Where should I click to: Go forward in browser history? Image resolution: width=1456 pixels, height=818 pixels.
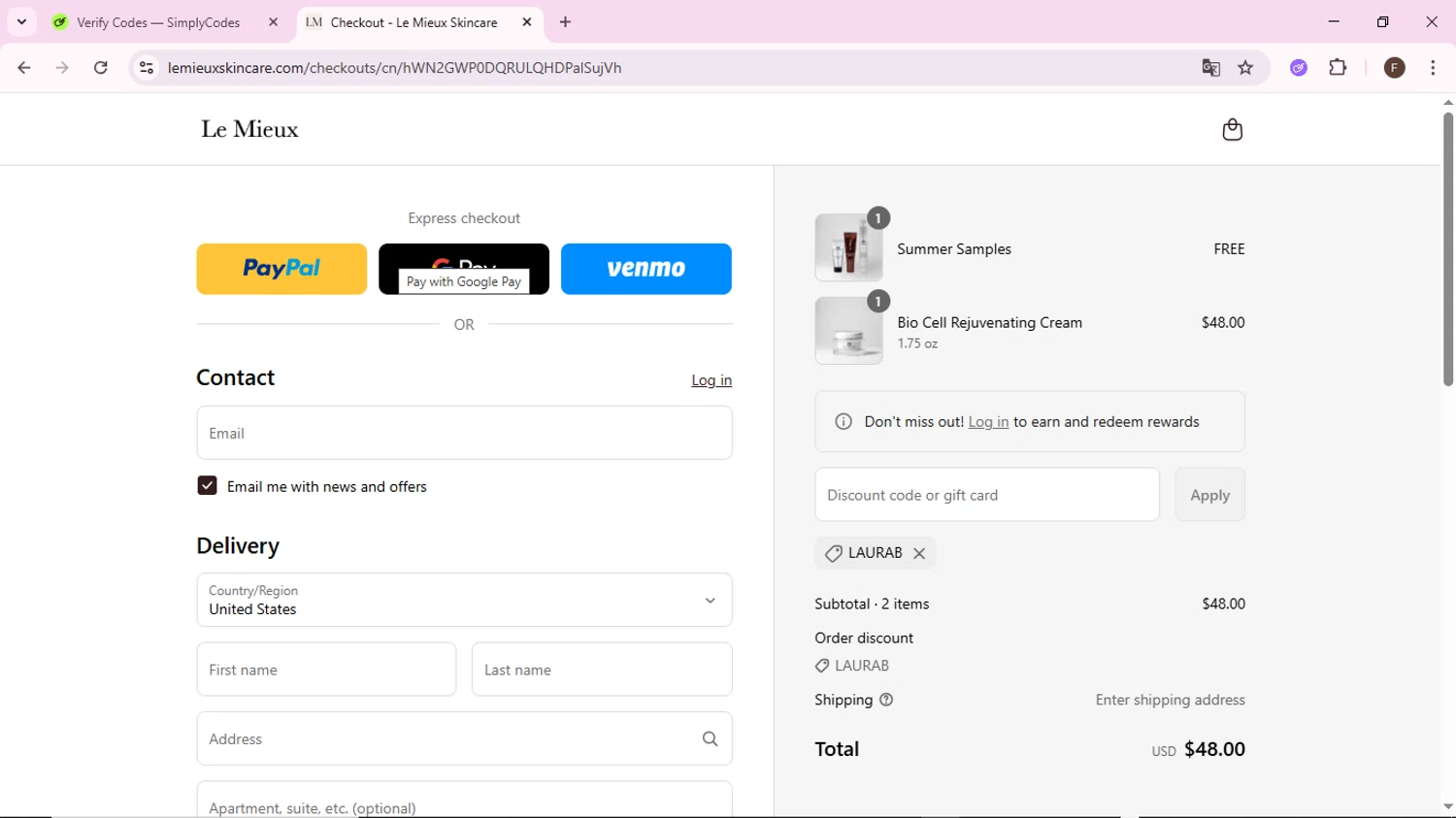[62, 68]
